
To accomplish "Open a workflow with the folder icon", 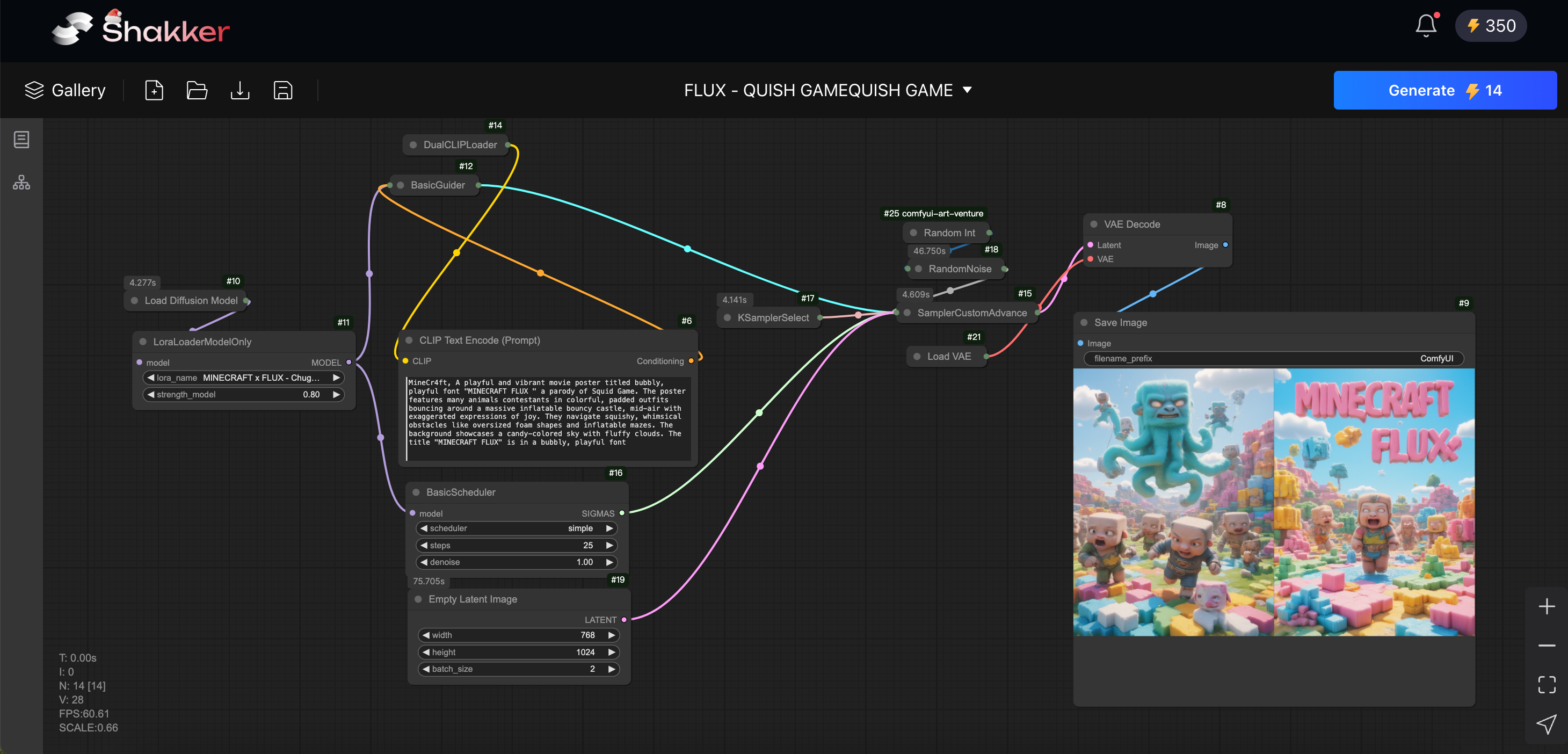I will coord(197,90).
